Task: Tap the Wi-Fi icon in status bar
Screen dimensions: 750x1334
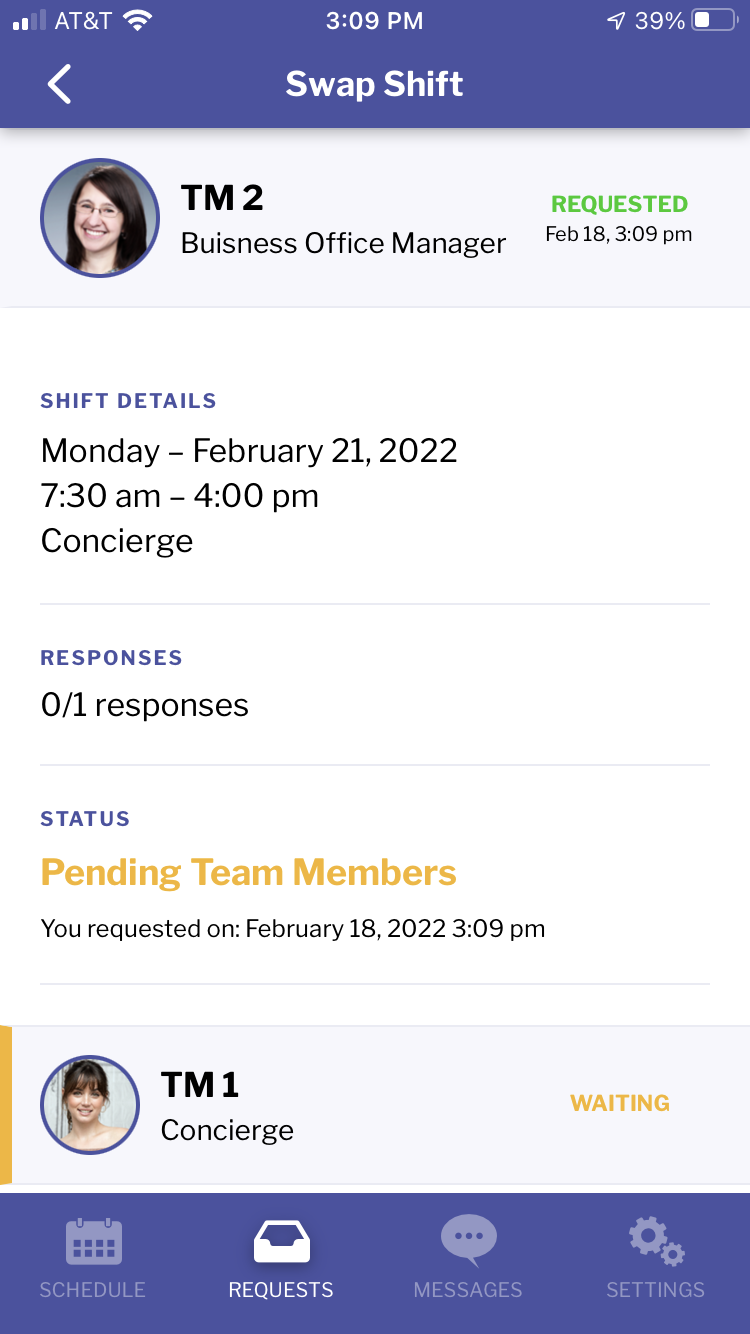Action: pyautogui.click(x=137, y=20)
